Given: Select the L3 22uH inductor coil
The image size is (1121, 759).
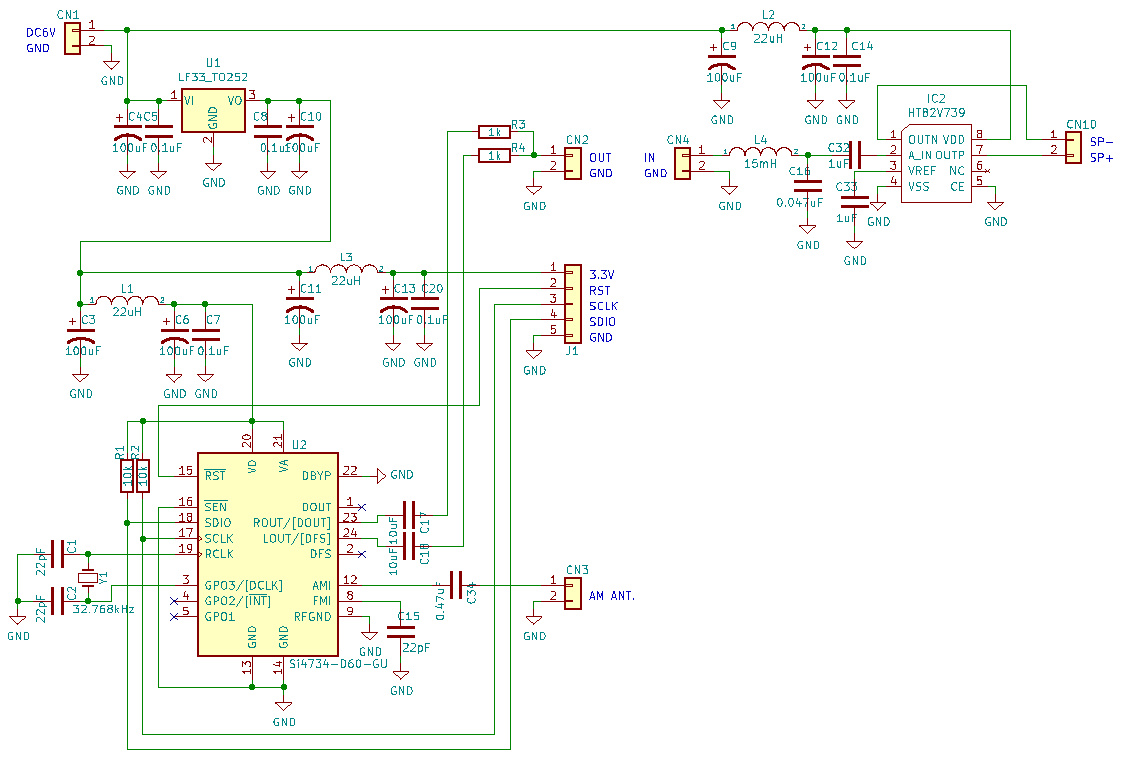Looking at the screenshot, I should [x=345, y=269].
